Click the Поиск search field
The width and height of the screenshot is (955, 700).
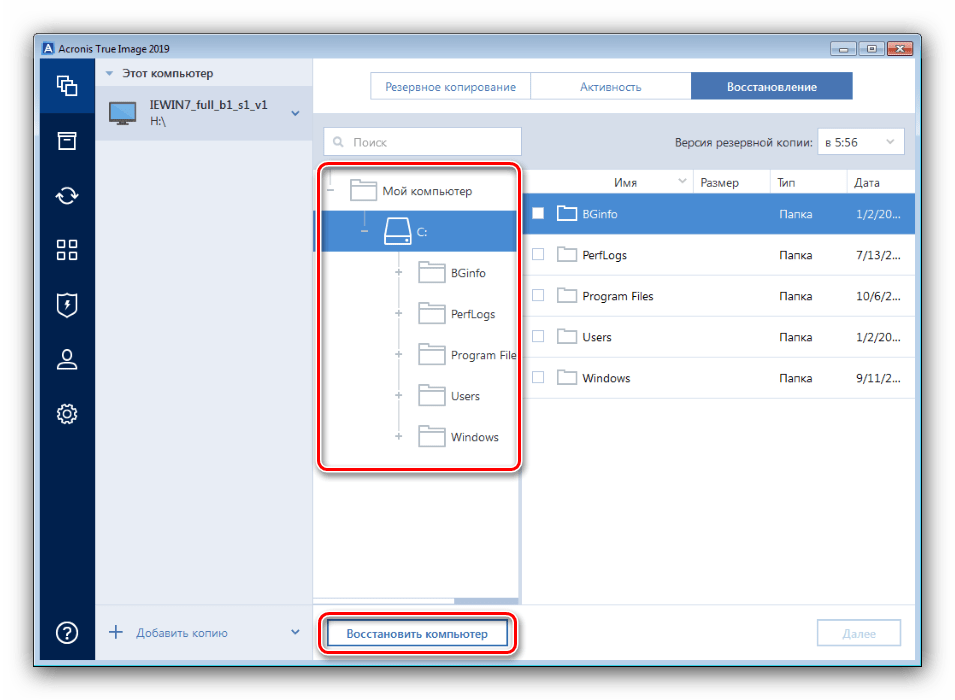coord(422,142)
